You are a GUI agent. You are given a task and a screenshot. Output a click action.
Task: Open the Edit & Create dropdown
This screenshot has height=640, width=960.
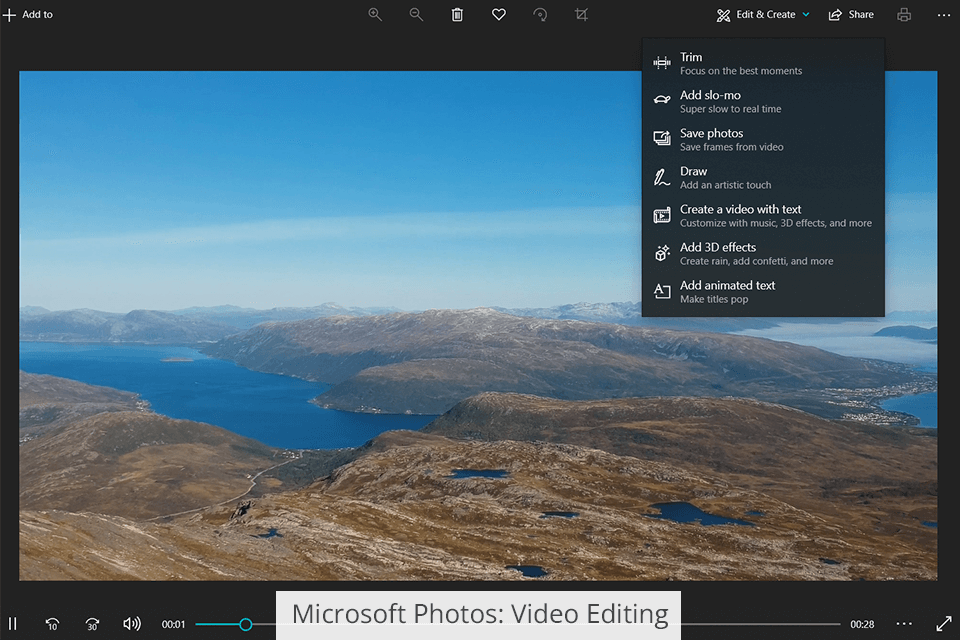coord(764,15)
